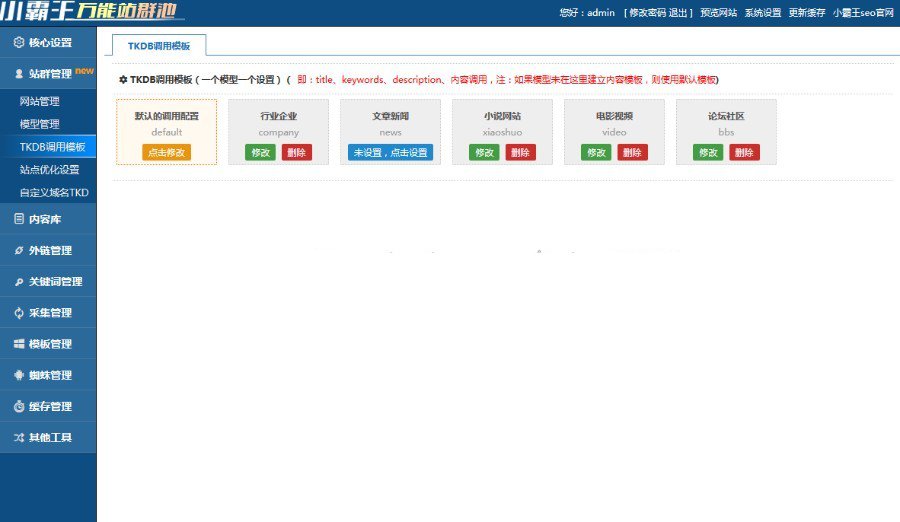This screenshot has height=522, width=900.
Task: Click the gear icon beside 核心设置
Action: [19, 43]
